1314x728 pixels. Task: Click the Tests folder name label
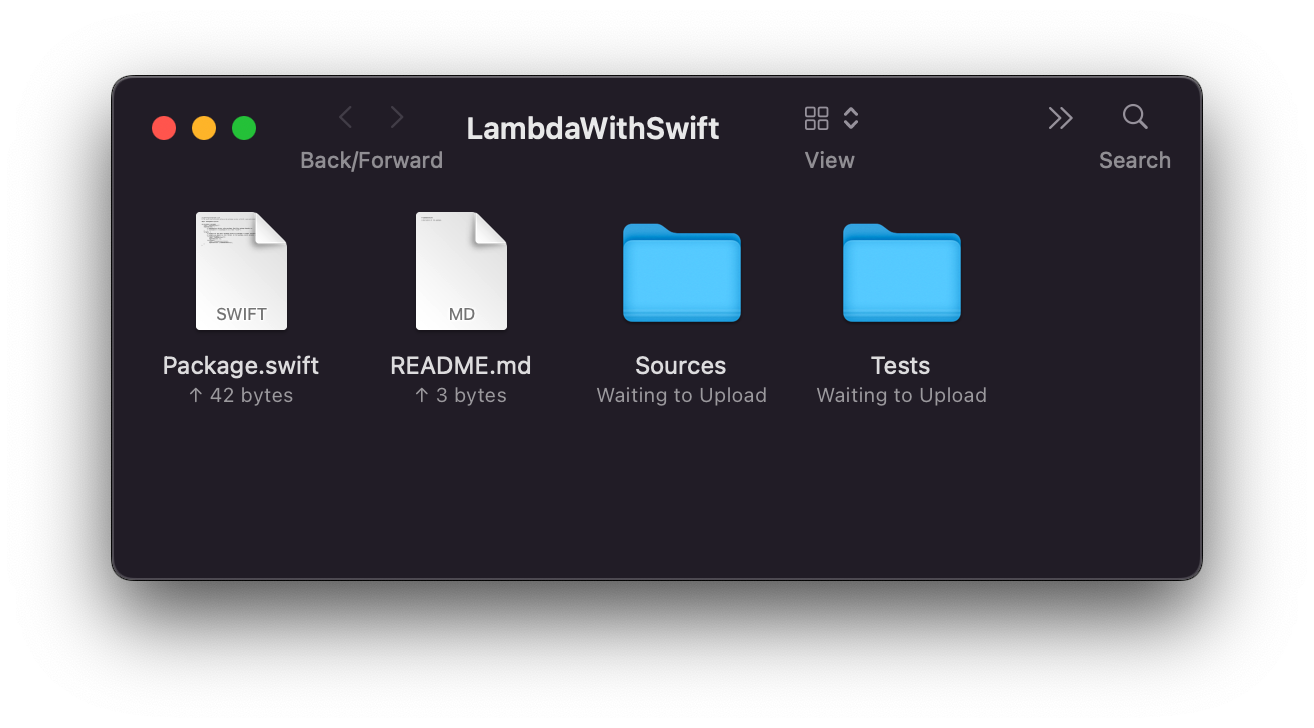(901, 366)
